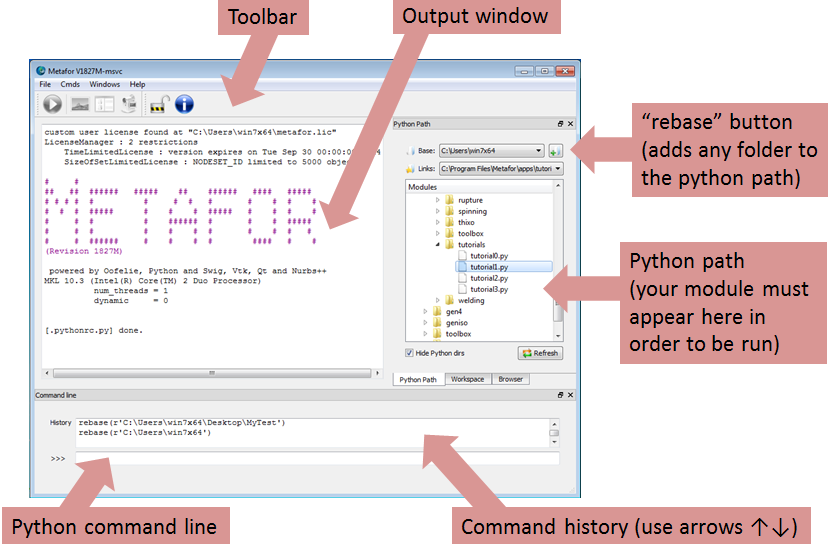Open the Cmds menu

[x=70, y=85]
